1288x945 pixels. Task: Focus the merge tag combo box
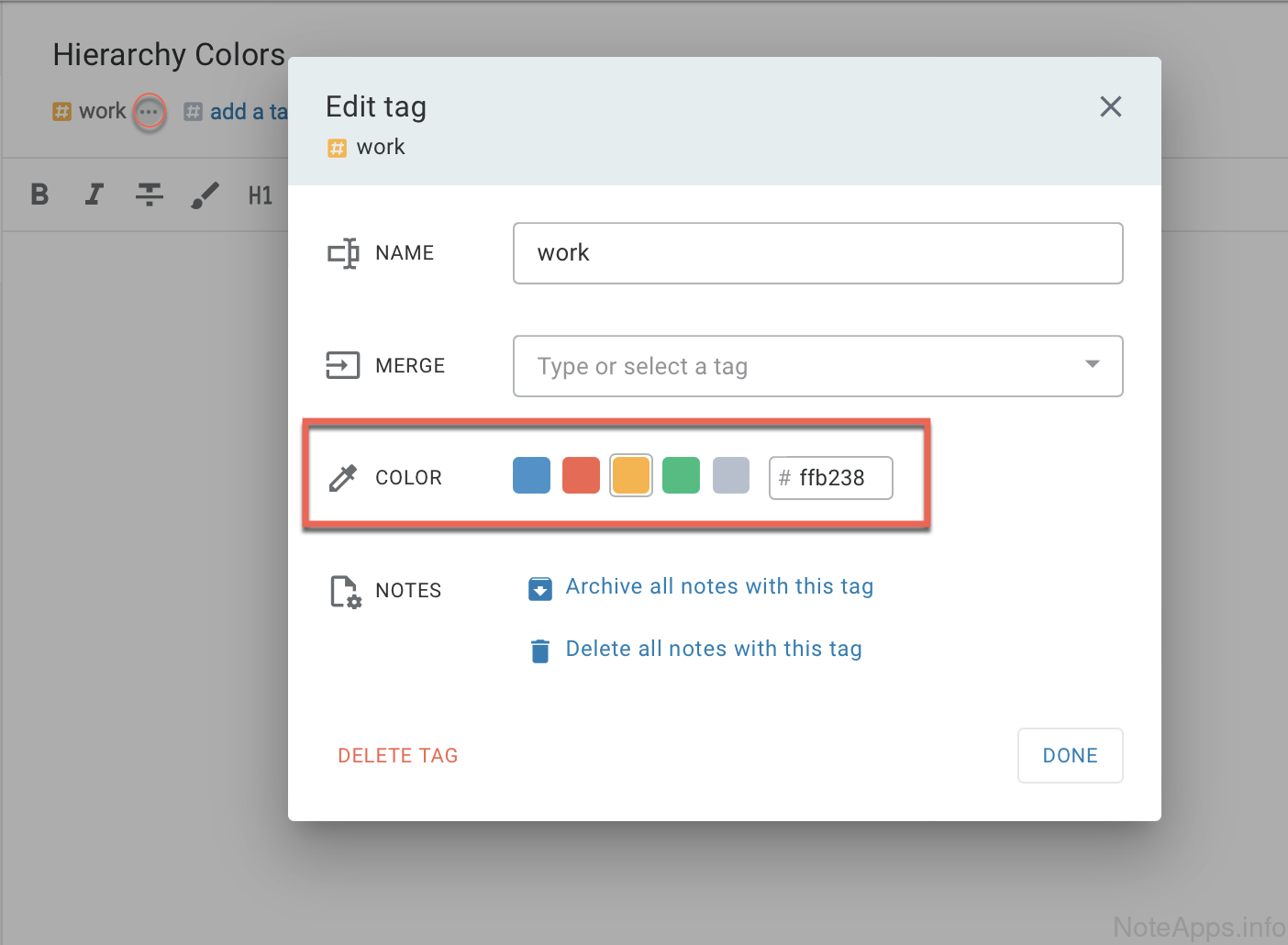[789, 366]
